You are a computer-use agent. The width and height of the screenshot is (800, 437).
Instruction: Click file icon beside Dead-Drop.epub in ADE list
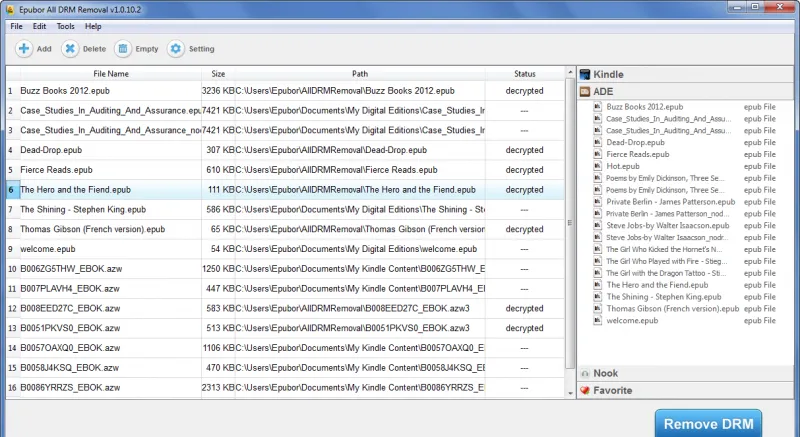pos(597,142)
